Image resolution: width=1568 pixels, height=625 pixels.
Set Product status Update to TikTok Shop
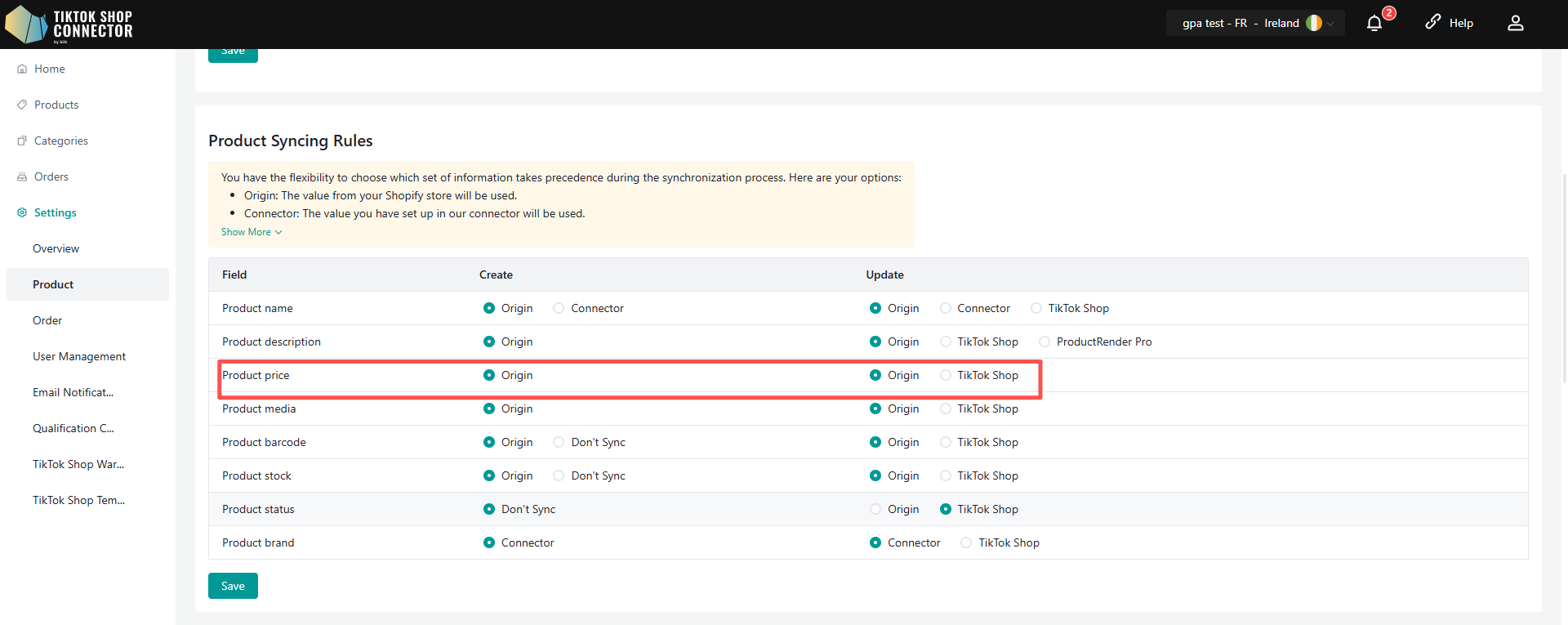point(946,509)
